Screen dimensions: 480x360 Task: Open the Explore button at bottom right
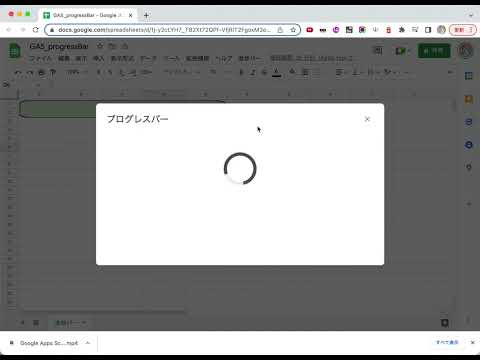(x=444, y=322)
